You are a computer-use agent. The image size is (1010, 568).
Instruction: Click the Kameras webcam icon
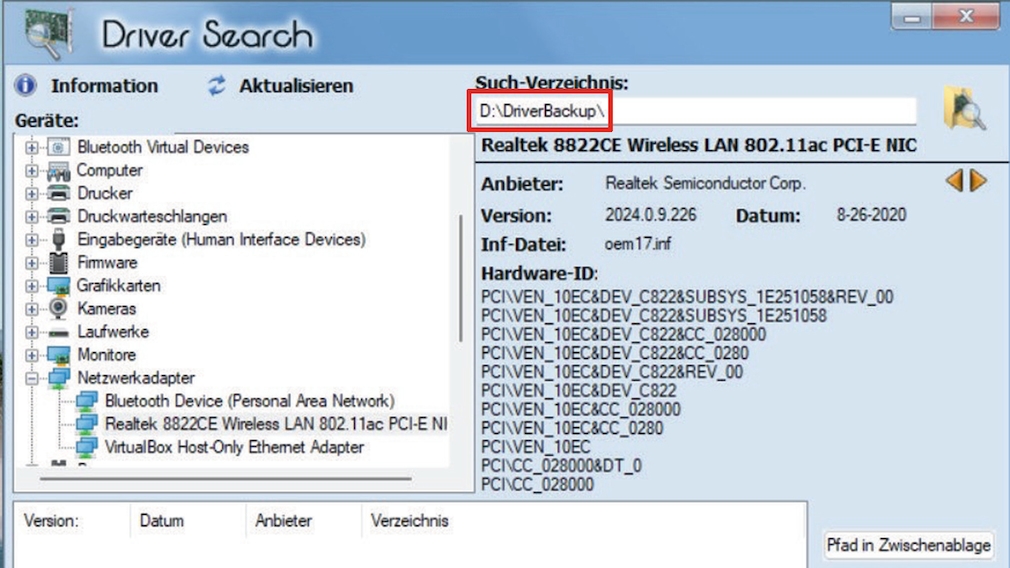pos(59,309)
